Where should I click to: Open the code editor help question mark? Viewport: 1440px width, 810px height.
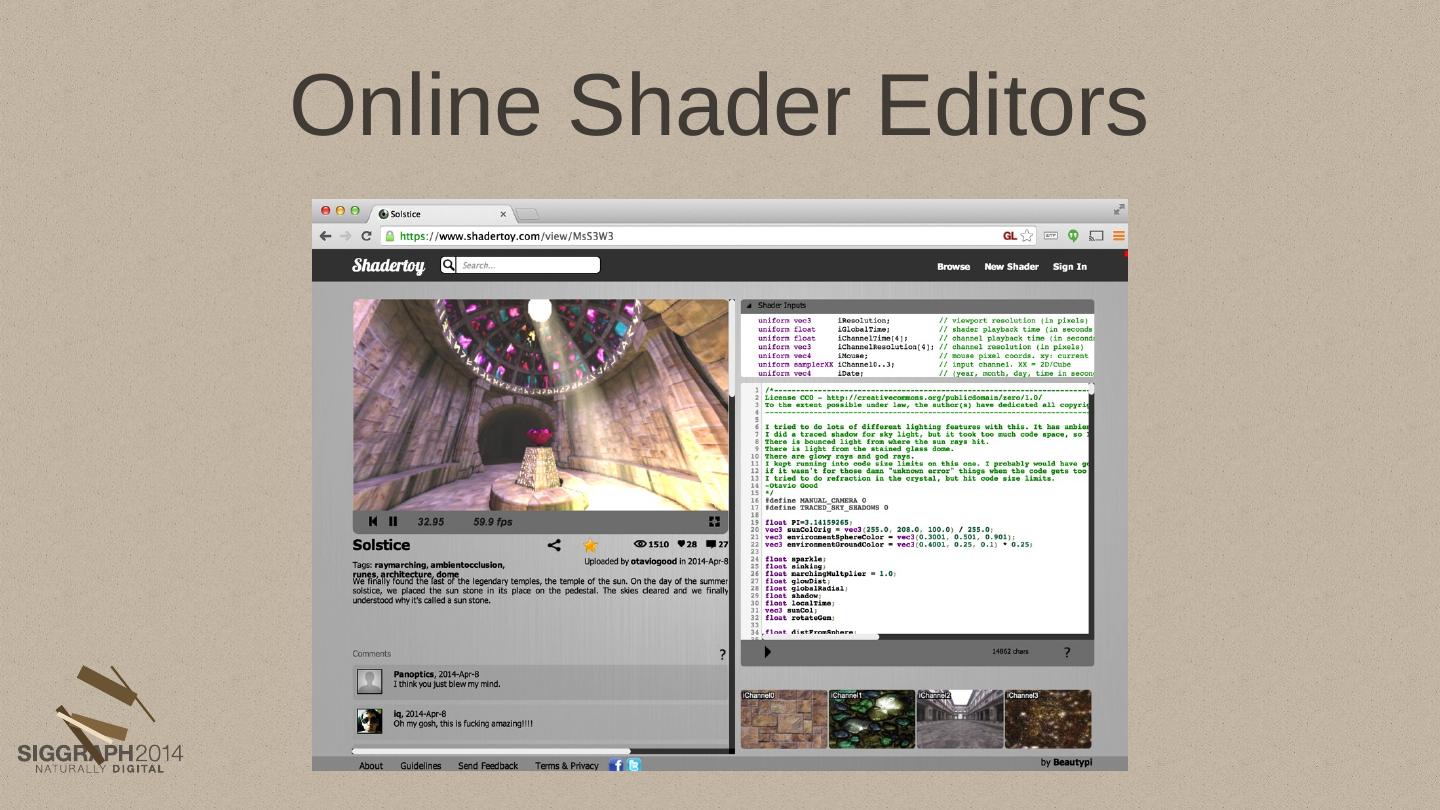(x=1066, y=652)
